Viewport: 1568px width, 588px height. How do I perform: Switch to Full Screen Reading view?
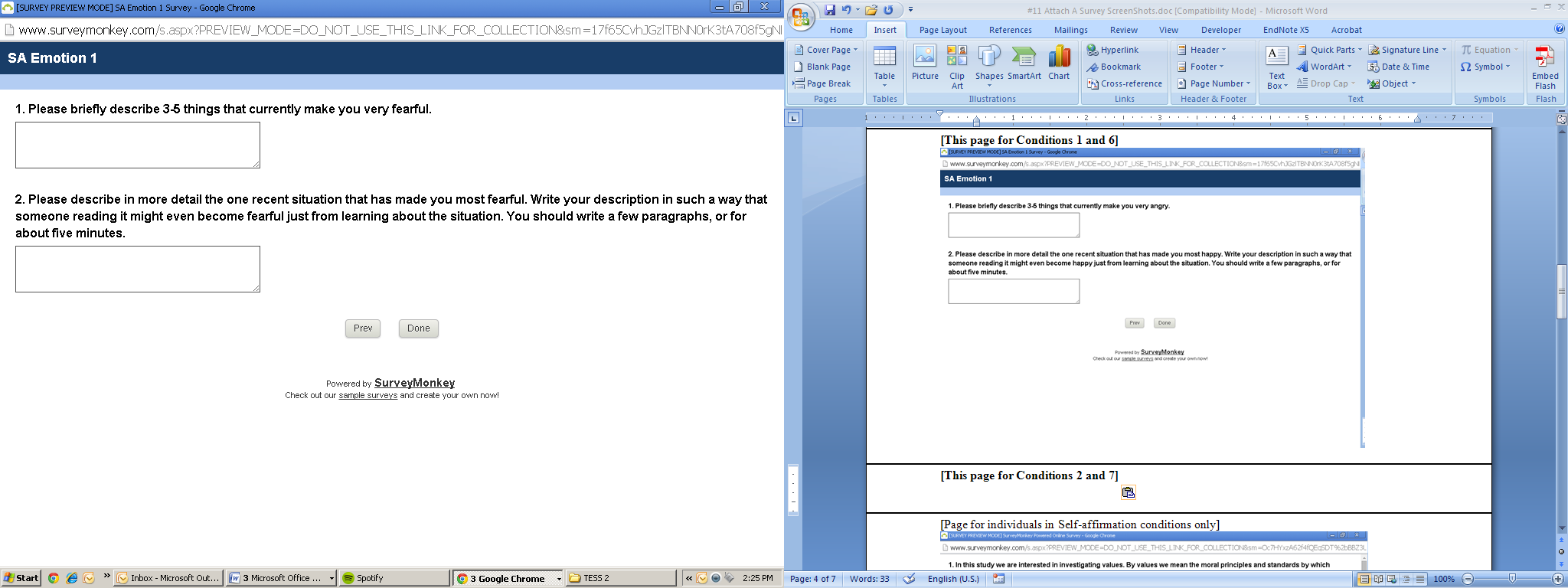tap(1377, 579)
